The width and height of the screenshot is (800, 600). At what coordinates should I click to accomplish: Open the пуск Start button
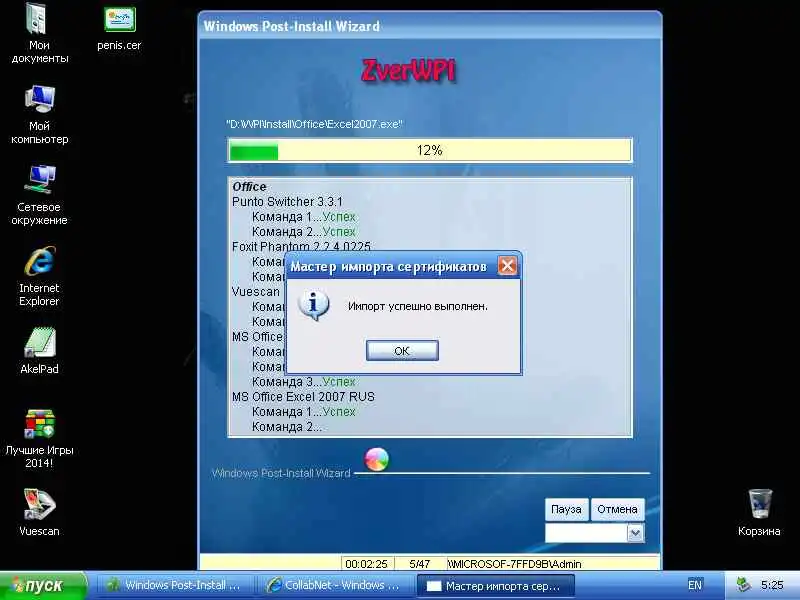click(43, 585)
